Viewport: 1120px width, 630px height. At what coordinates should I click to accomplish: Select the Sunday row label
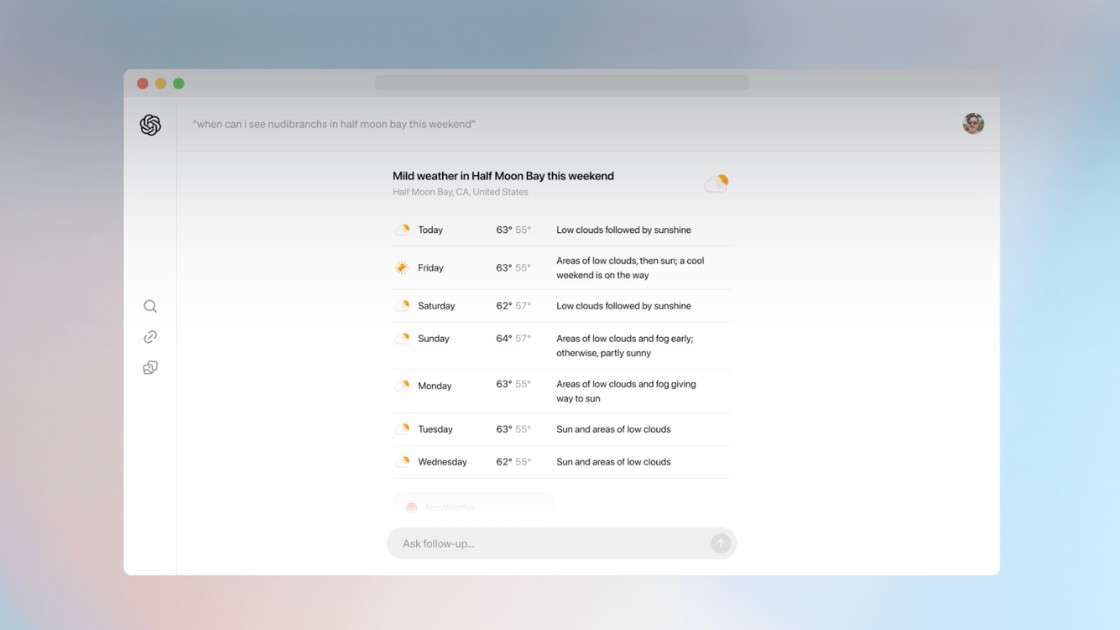pyautogui.click(x=434, y=339)
